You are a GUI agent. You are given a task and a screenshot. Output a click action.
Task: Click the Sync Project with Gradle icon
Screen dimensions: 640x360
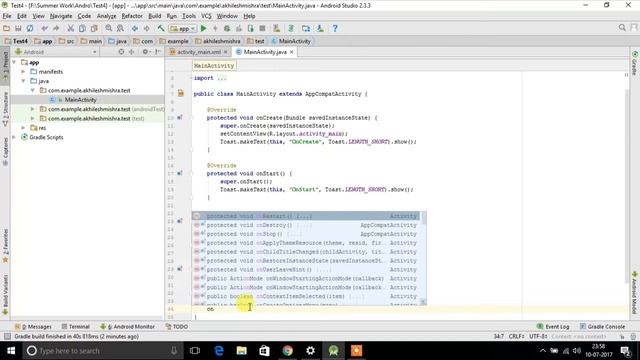[291, 28]
